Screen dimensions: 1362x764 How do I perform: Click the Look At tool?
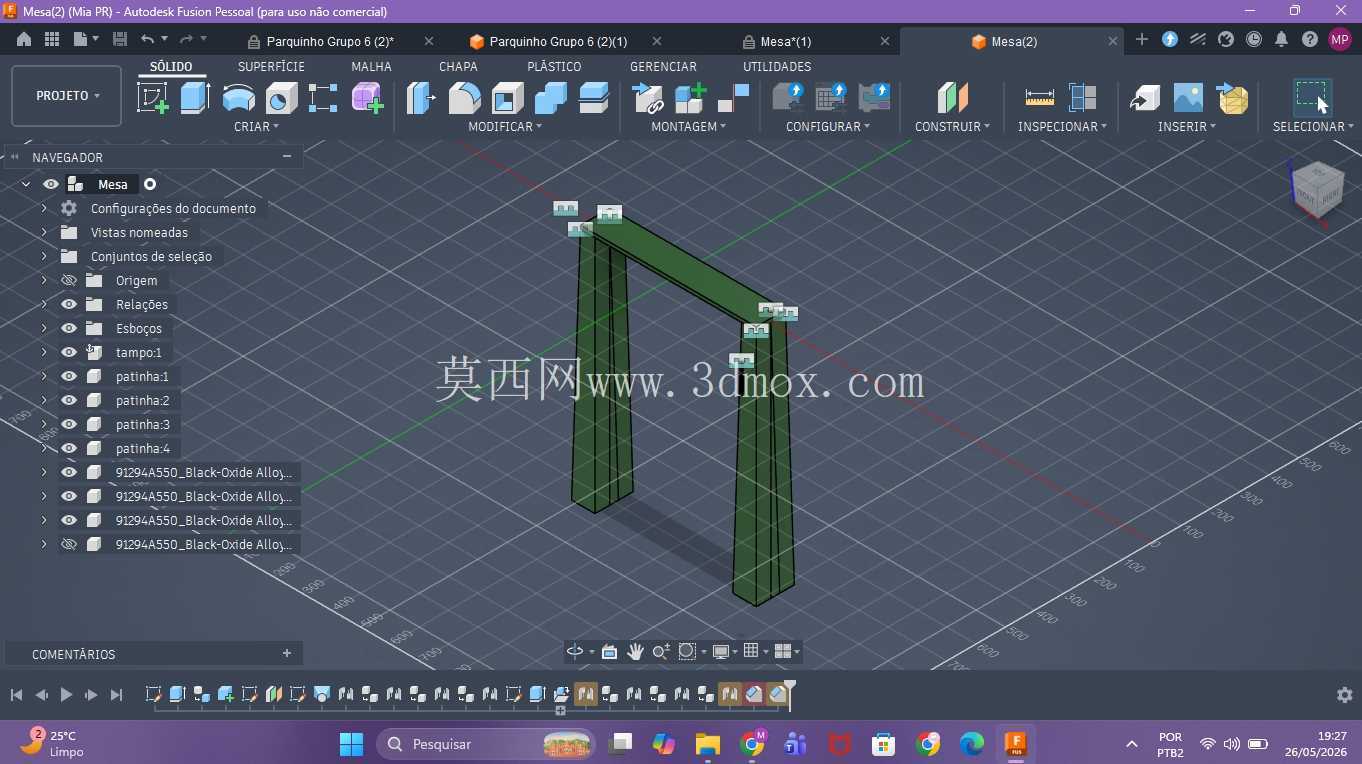tap(609, 651)
